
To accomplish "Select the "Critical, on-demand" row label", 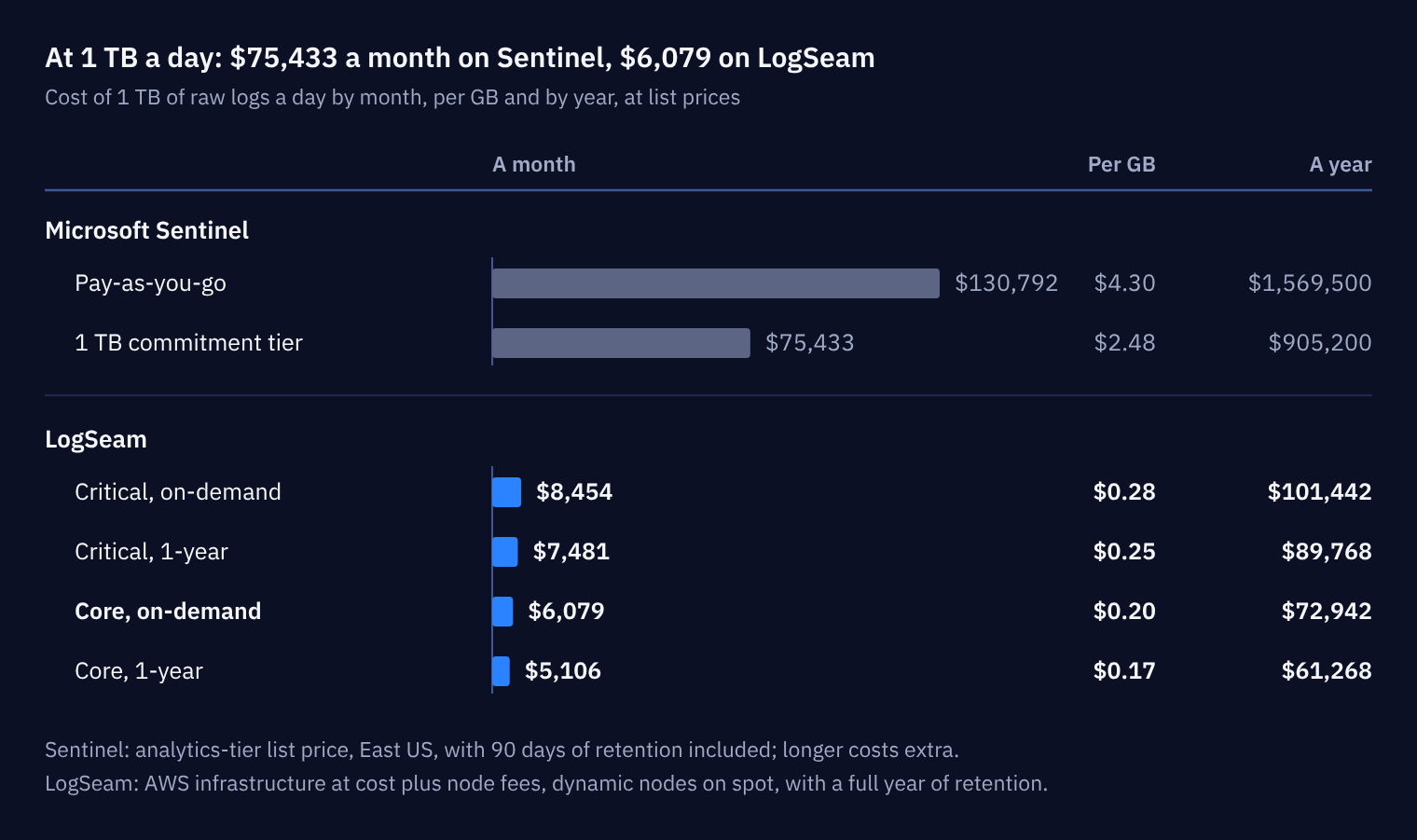I will point(178,492).
